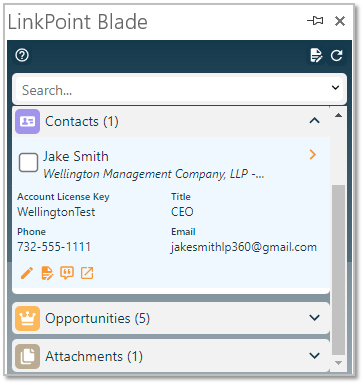
Task: Edit Jake Smith with pencil icon
Action: pos(27,273)
